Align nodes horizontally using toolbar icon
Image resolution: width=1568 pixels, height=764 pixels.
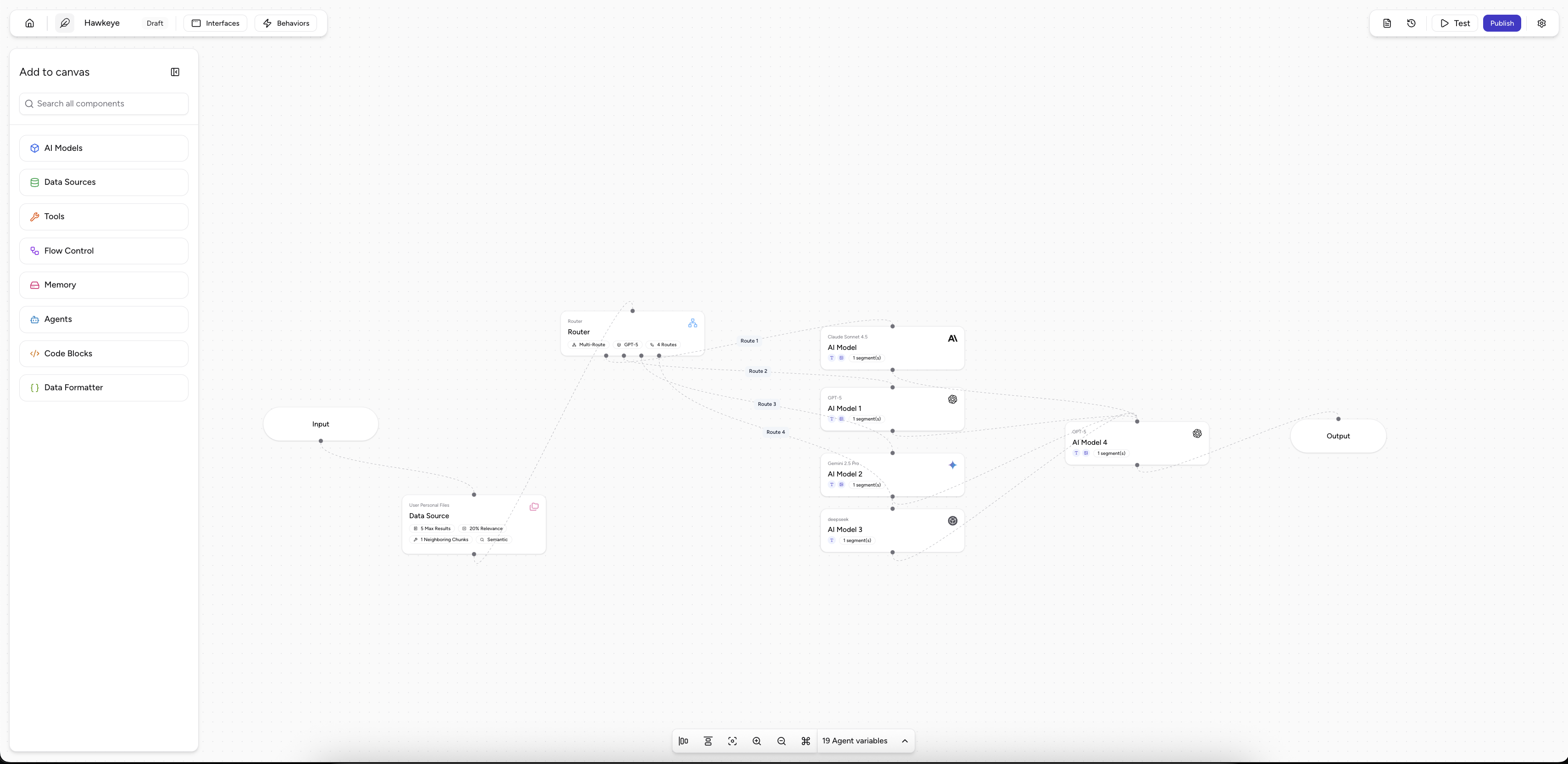[684, 741]
